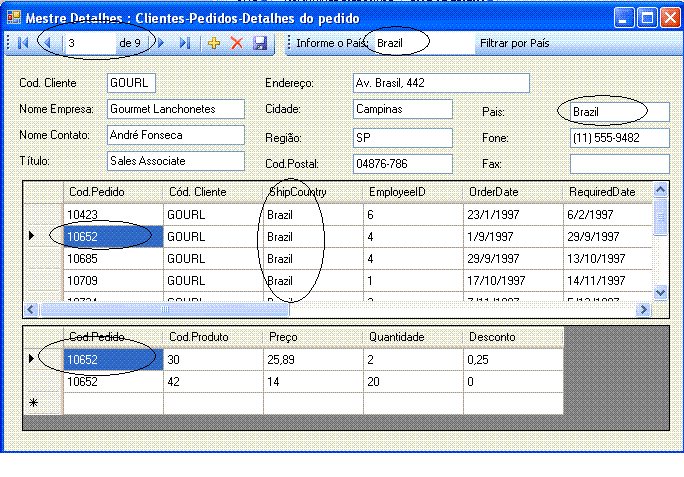Viewport: 684px width, 477px height.
Task: Click the new row asterisk selector
Action: click(x=43, y=403)
